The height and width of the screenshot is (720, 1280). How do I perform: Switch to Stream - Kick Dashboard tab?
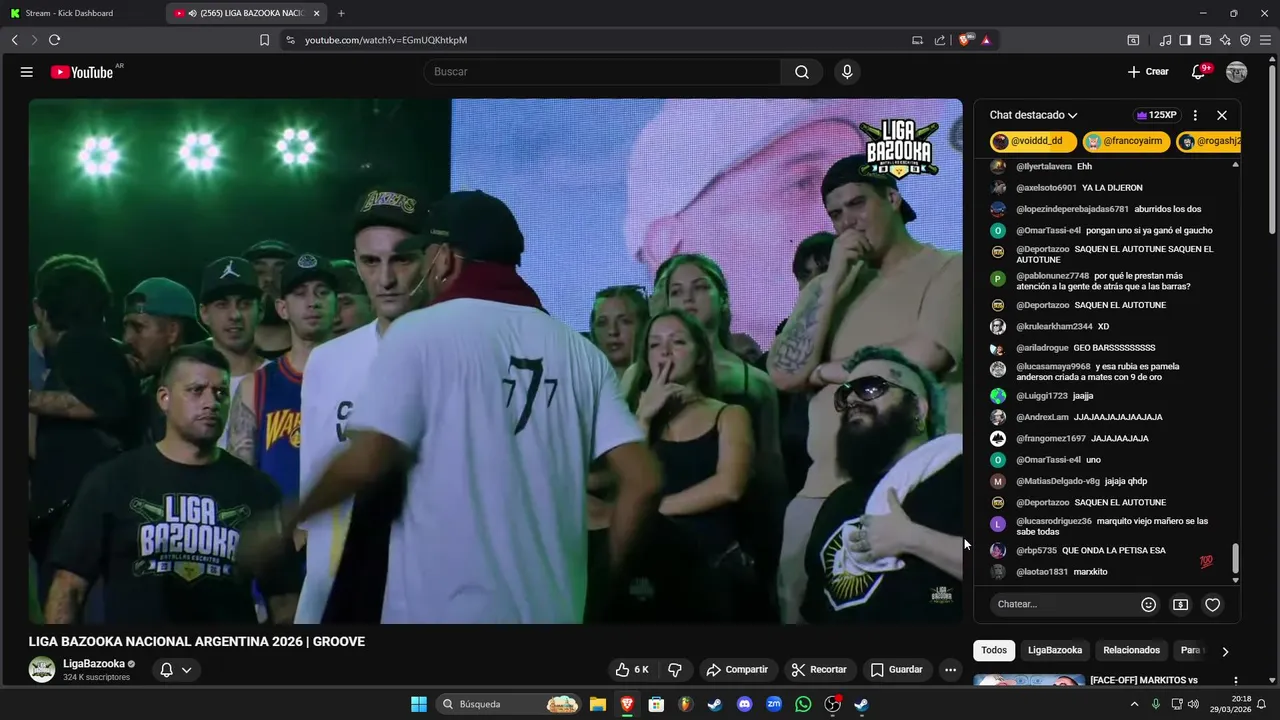82,13
